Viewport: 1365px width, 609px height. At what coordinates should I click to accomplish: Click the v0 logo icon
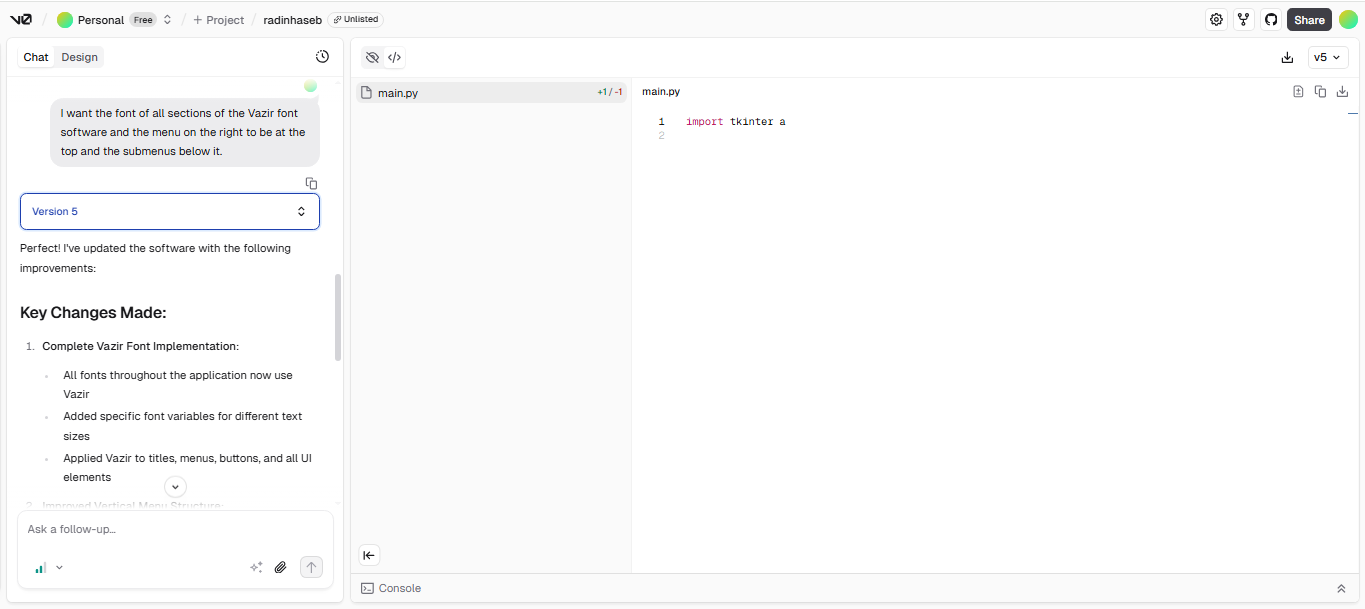21,19
